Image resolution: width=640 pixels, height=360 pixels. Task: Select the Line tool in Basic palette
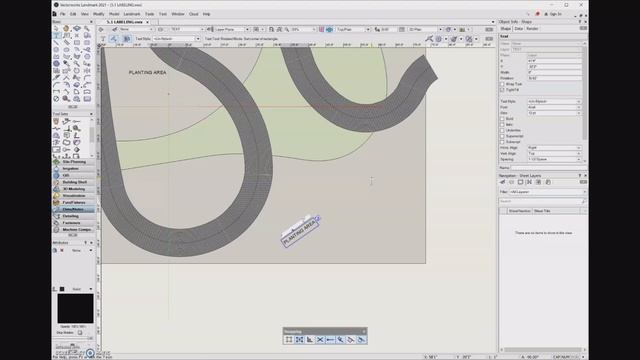click(x=56, y=42)
